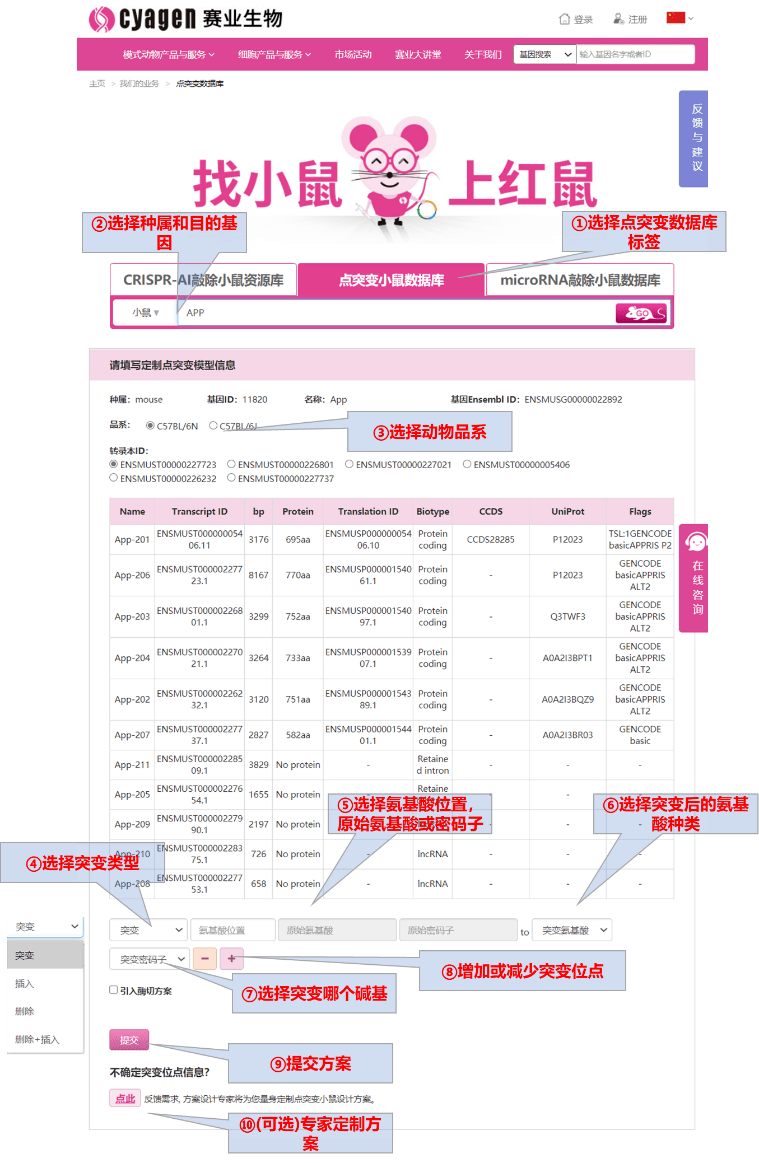Image resolution: width=759 pixels, height=1163 pixels.
Task: Click the A0A2I3BPT1 UniProt cell
Action: (568, 658)
